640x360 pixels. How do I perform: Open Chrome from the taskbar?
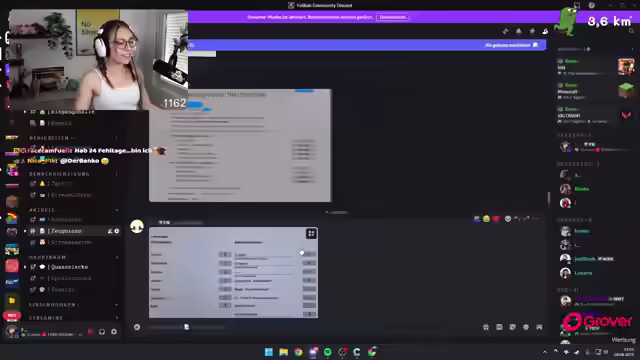point(298,352)
